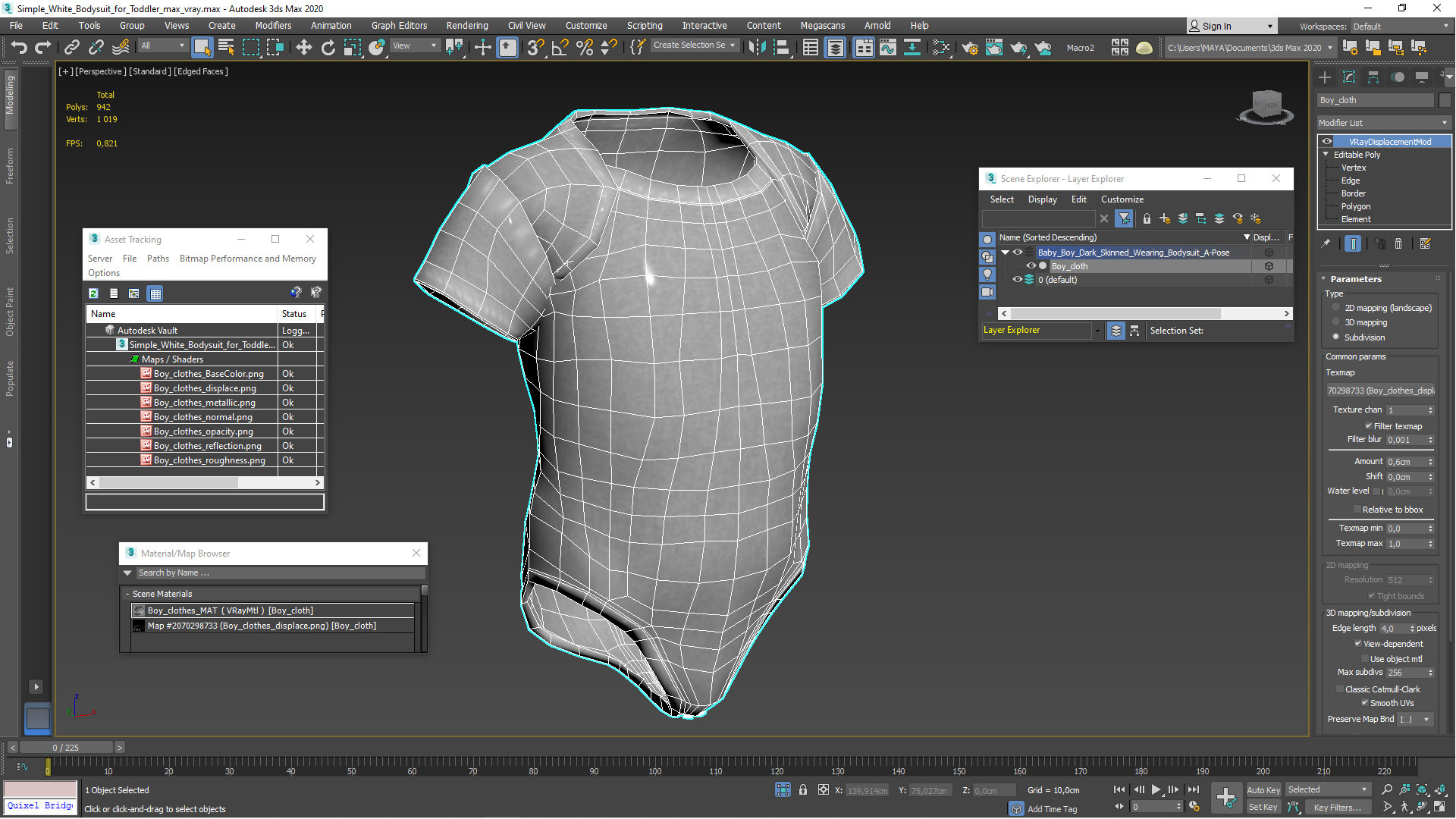Select 2D mapping (landscape) radio button
The image size is (1456, 819).
tap(1336, 308)
